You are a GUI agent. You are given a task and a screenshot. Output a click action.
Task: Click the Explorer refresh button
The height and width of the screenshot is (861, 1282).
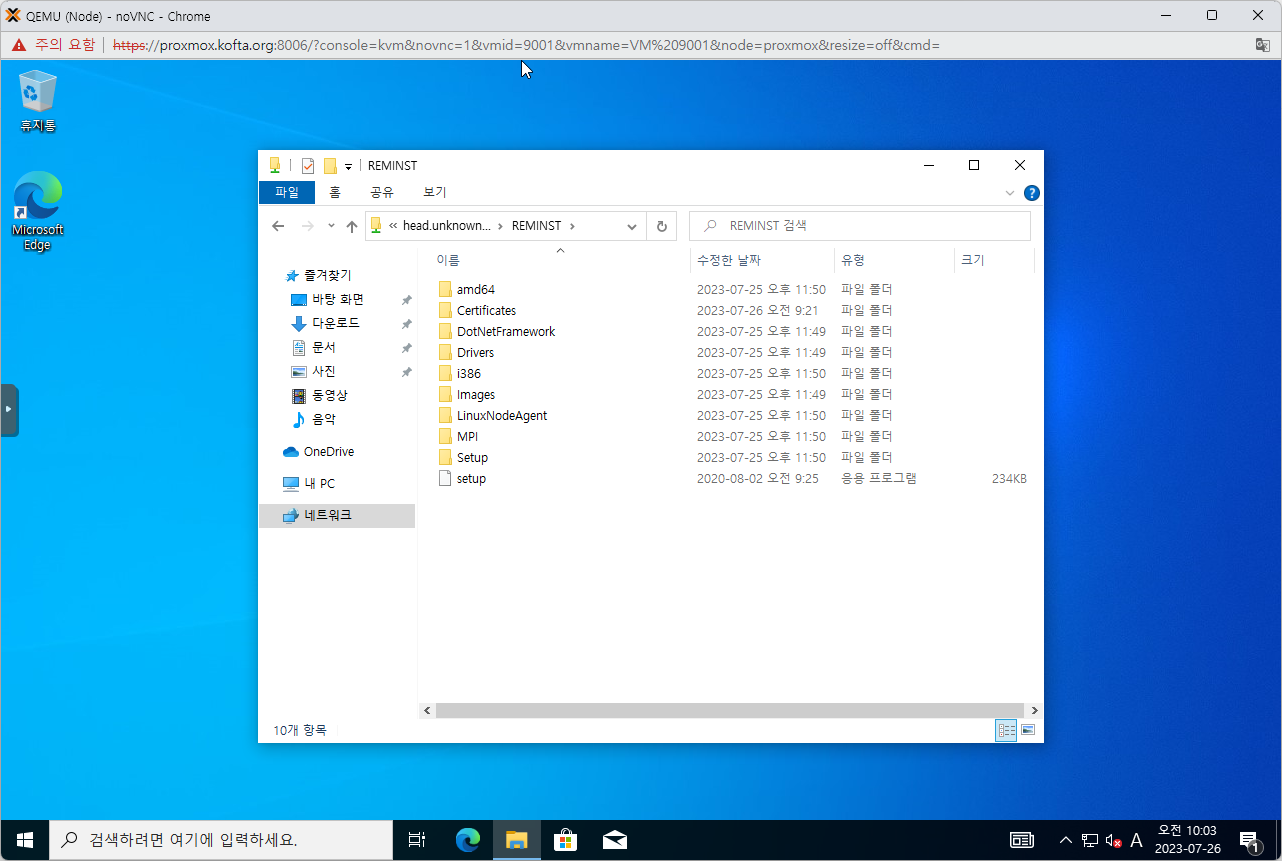[661, 226]
